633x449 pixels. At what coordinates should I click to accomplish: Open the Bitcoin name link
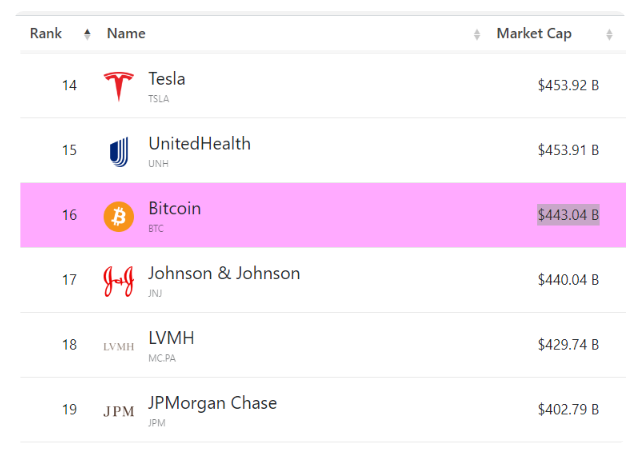175,209
